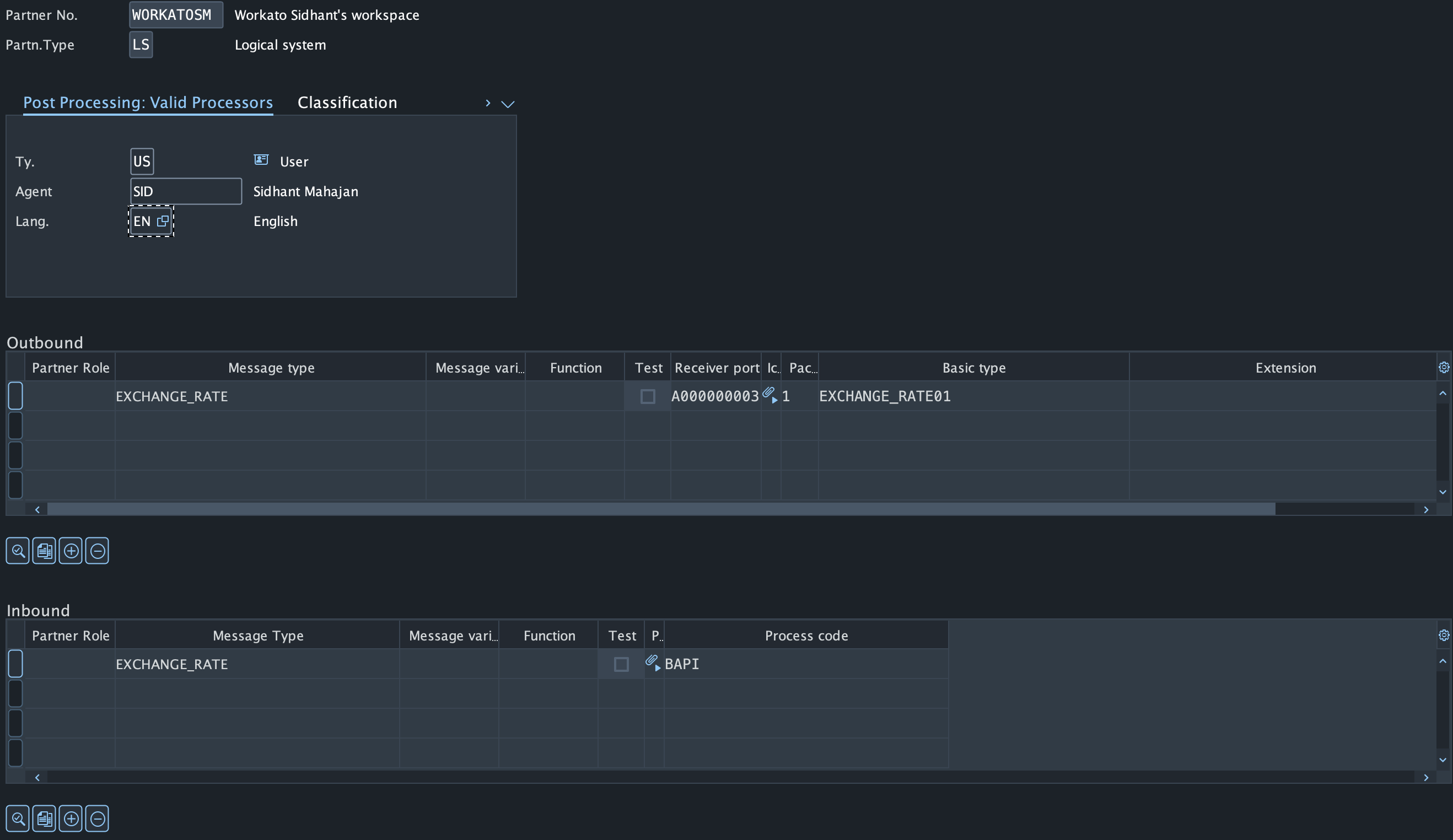1453x840 pixels.
Task: Remove the Inbound parameter with minus icon
Action: coord(98,818)
